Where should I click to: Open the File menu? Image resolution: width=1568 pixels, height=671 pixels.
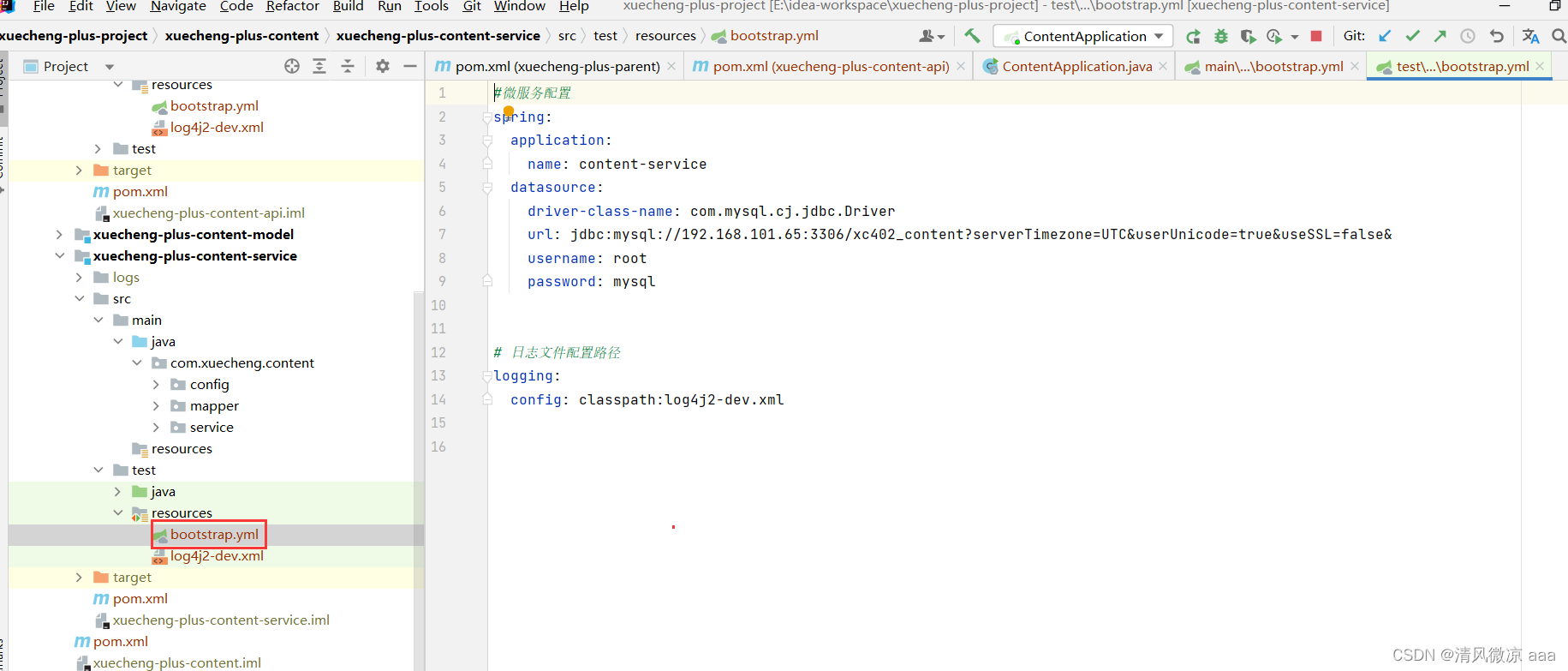click(x=44, y=6)
